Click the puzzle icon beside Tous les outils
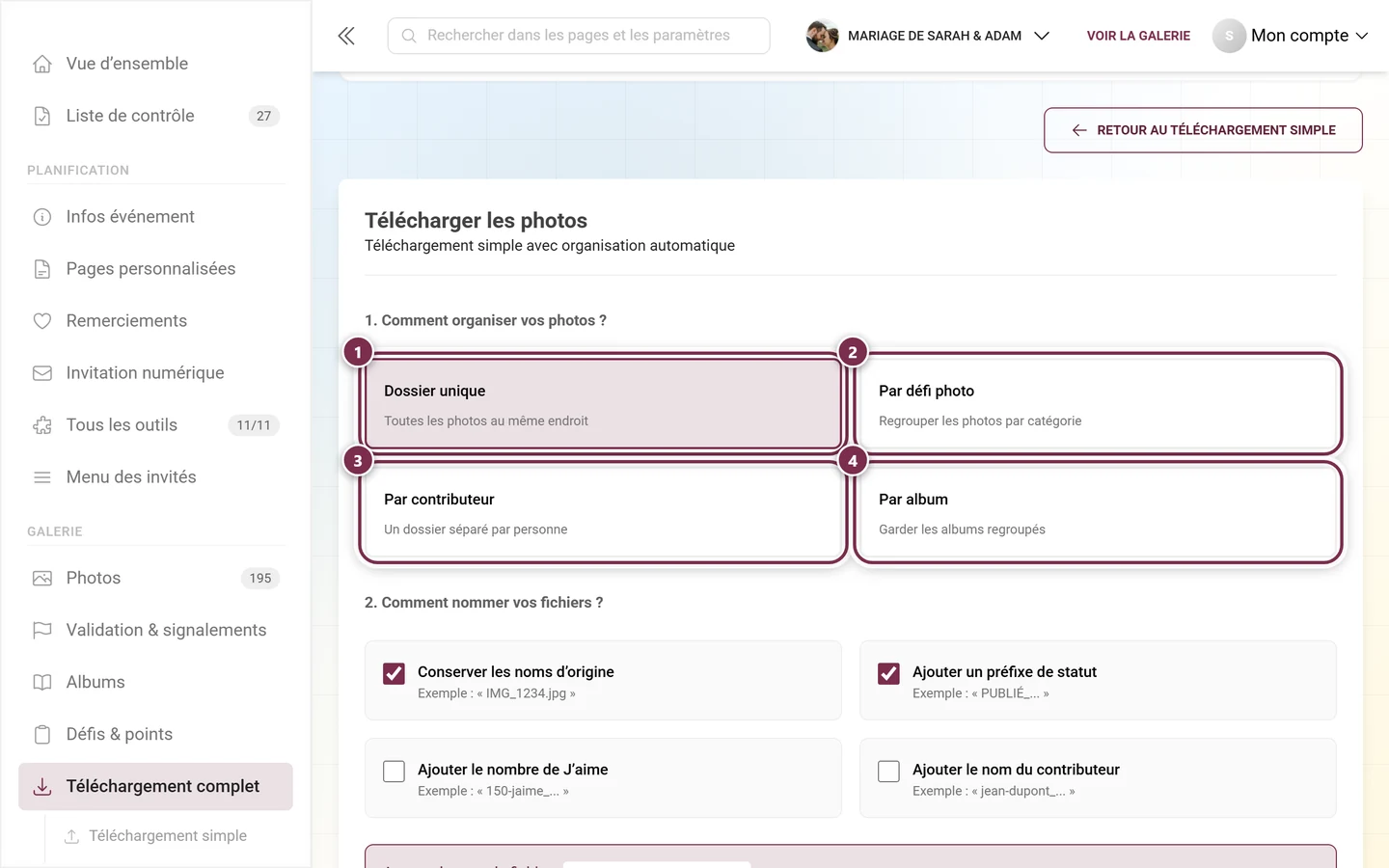Image resolution: width=1389 pixels, height=868 pixels. pyautogui.click(x=42, y=425)
